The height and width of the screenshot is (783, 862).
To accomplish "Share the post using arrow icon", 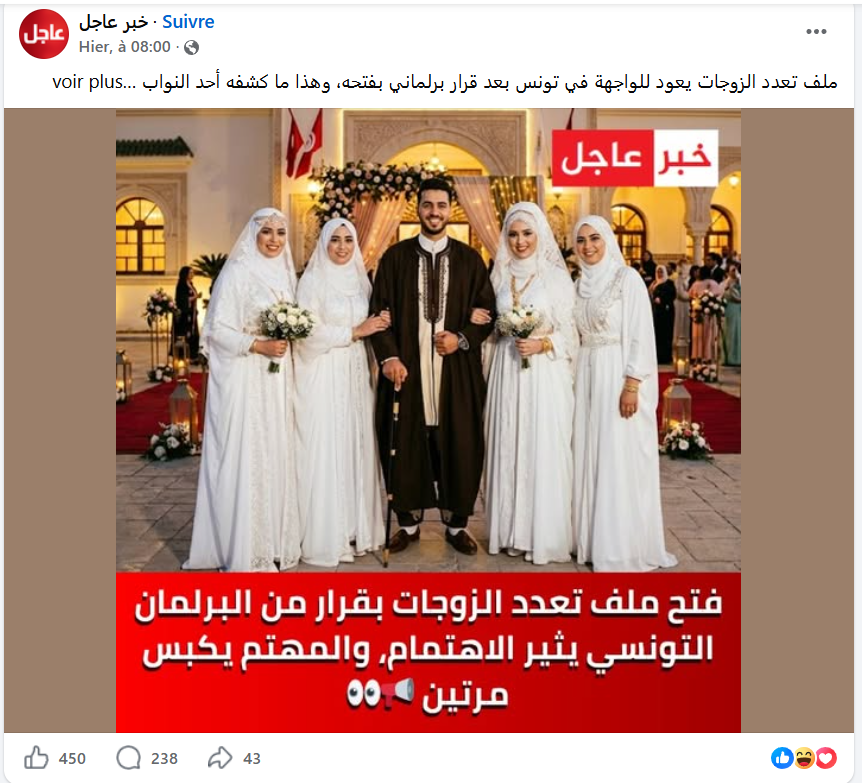I will pos(220,758).
